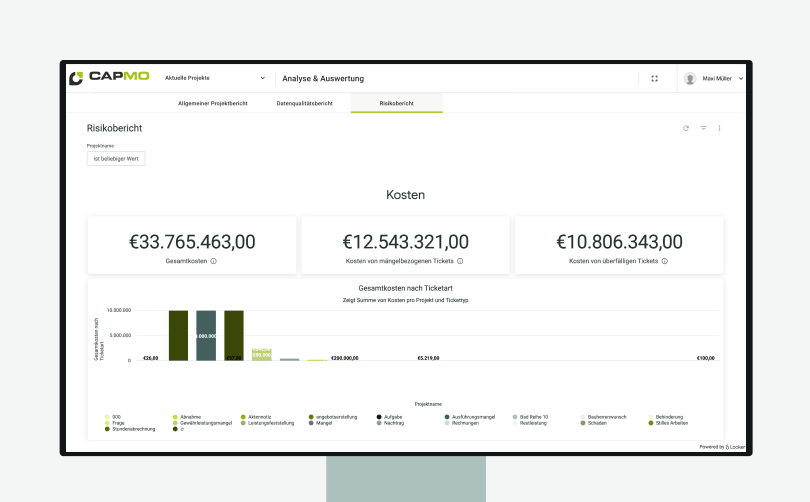
Task: Toggle the Ausführungsmangel legend entry
Action: pyautogui.click(x=470, y=417)
